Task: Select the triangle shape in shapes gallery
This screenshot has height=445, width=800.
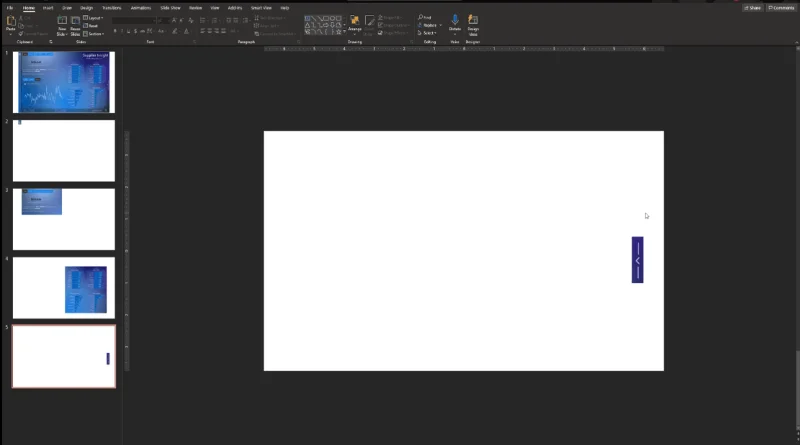Action: [307, 25]
